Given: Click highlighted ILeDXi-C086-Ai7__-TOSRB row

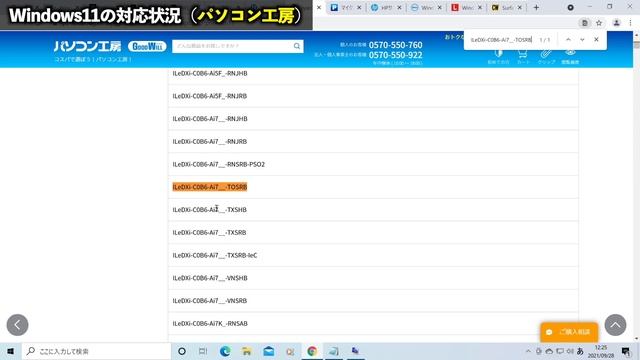Looking at the screenshot, I should pyautogui.click(x=210, y=187).
